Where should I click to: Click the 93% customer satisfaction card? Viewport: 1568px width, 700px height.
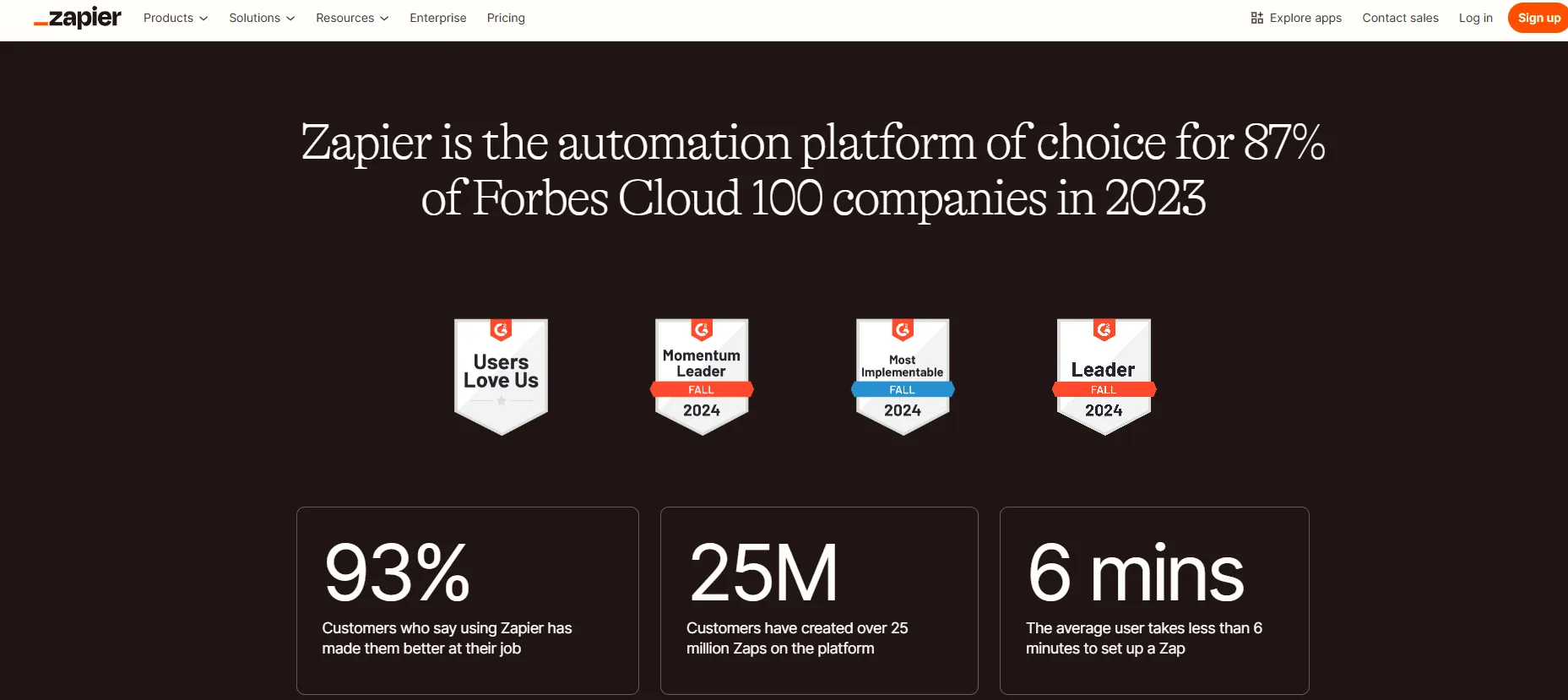click(467, 600)
